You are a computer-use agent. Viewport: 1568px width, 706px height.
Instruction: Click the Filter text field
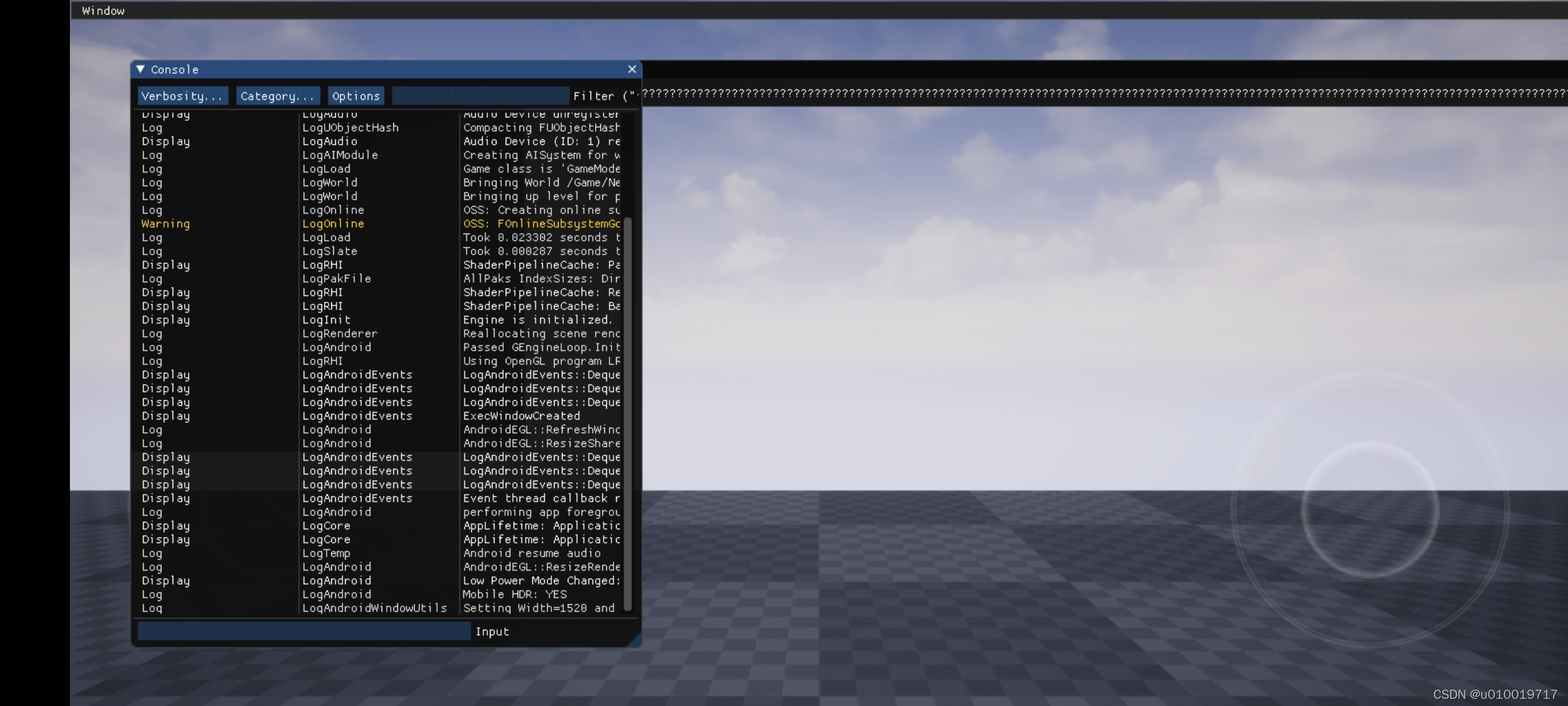pos(480,96)
